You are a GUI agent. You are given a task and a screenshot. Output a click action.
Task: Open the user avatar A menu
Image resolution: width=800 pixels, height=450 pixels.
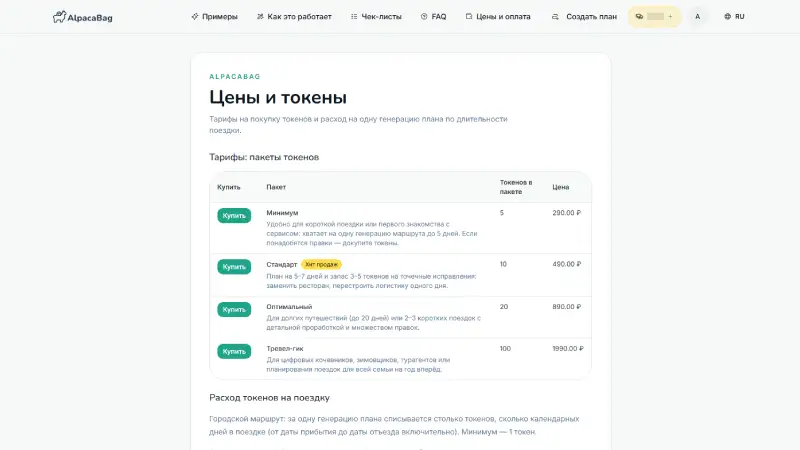(697, 16)
